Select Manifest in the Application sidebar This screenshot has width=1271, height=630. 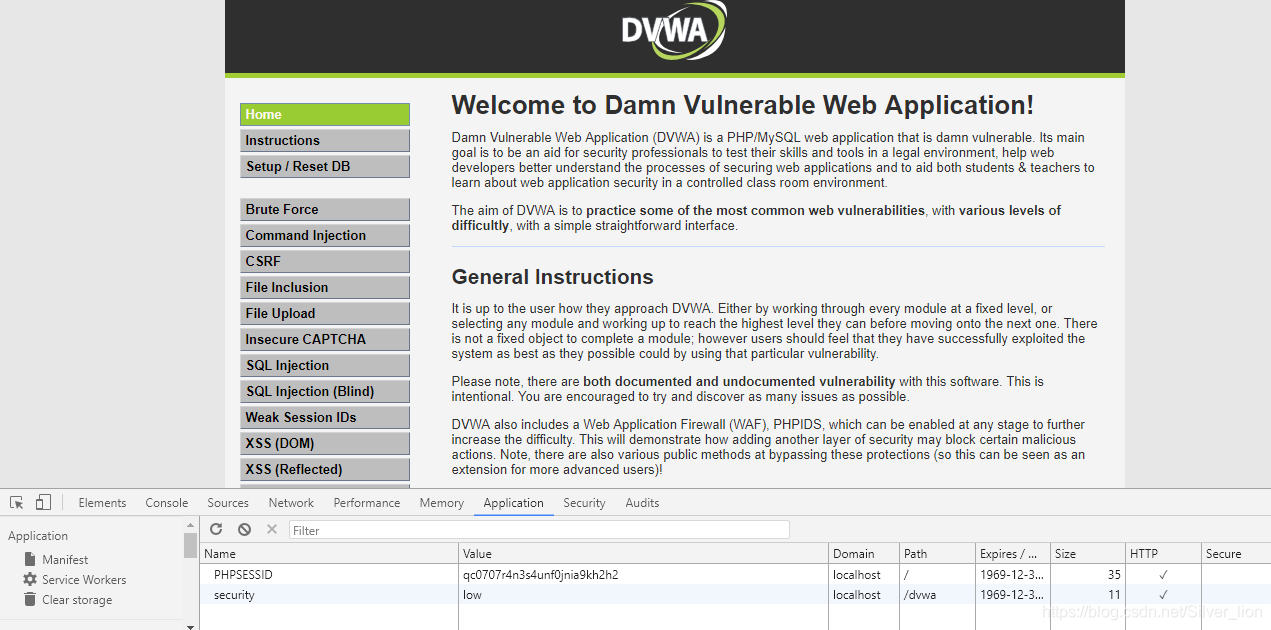[x=65, y=560]
